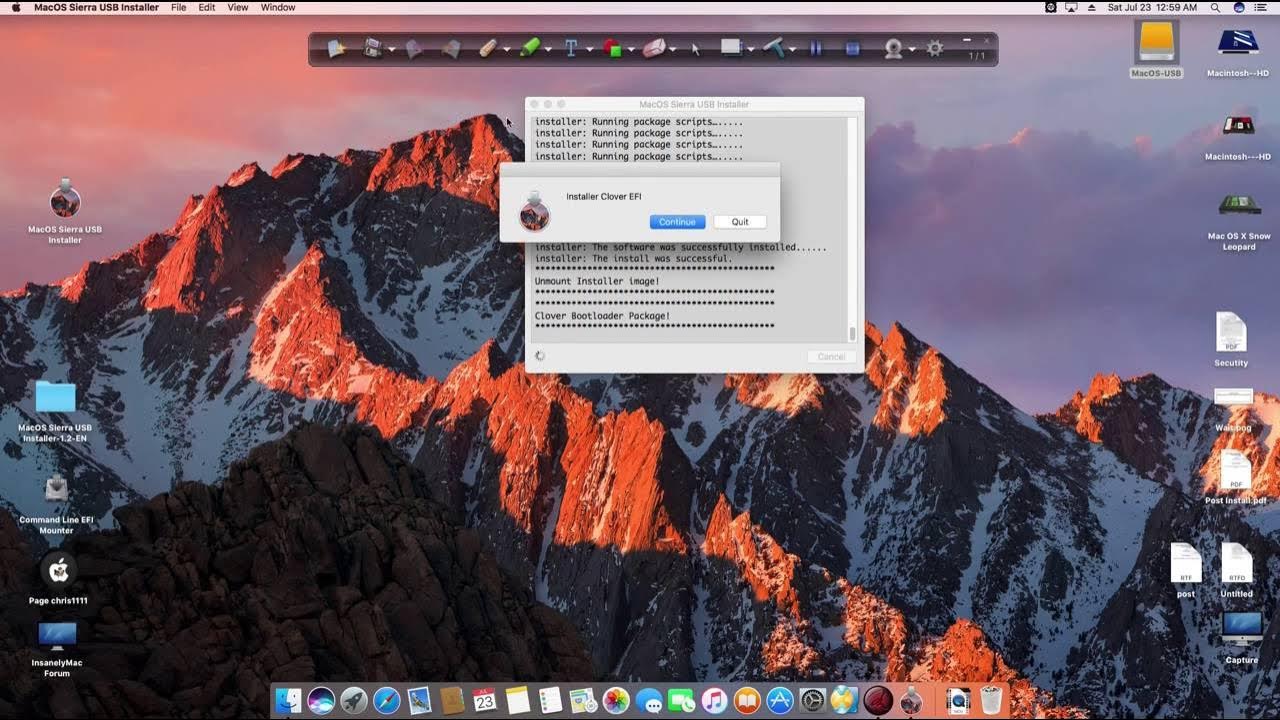Select the eraser tool in annotation toolbar
This screenshot has width=1280, height=720.
click(654, 48)
